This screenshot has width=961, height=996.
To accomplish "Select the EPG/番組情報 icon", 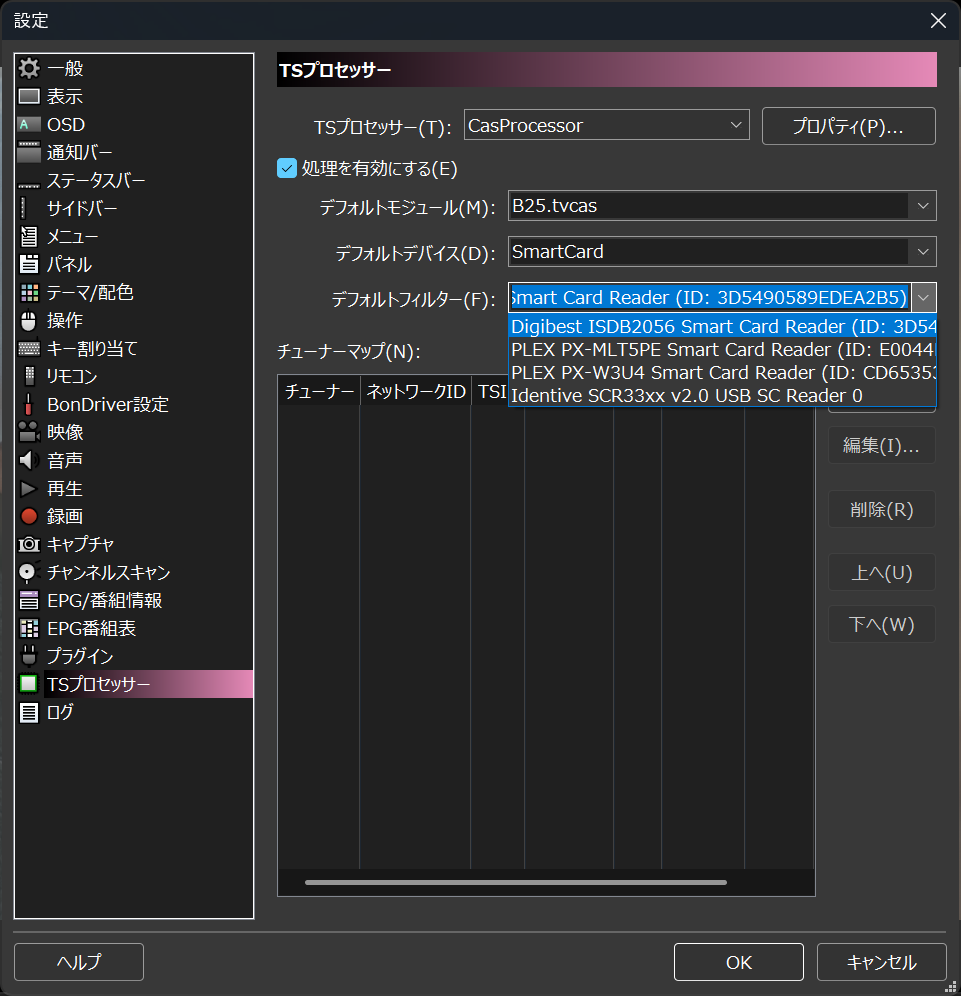I will tap(29, 600).
